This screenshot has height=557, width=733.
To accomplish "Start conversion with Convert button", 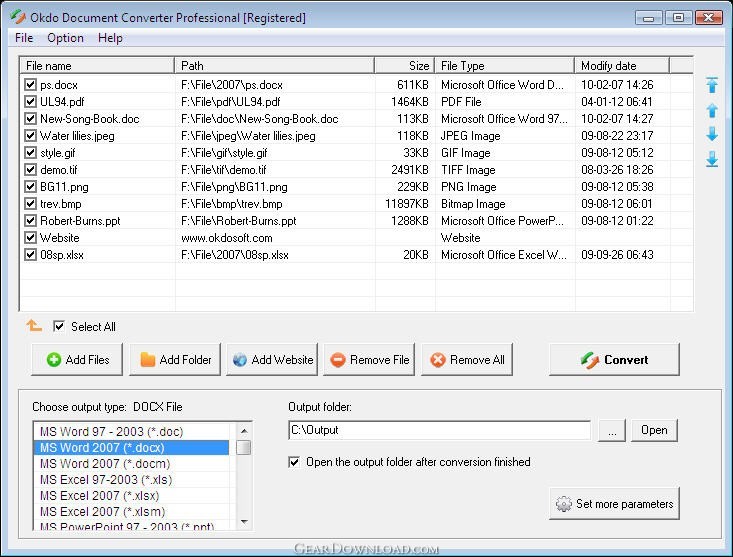I will pyautogui.click(x=614, y=360).
